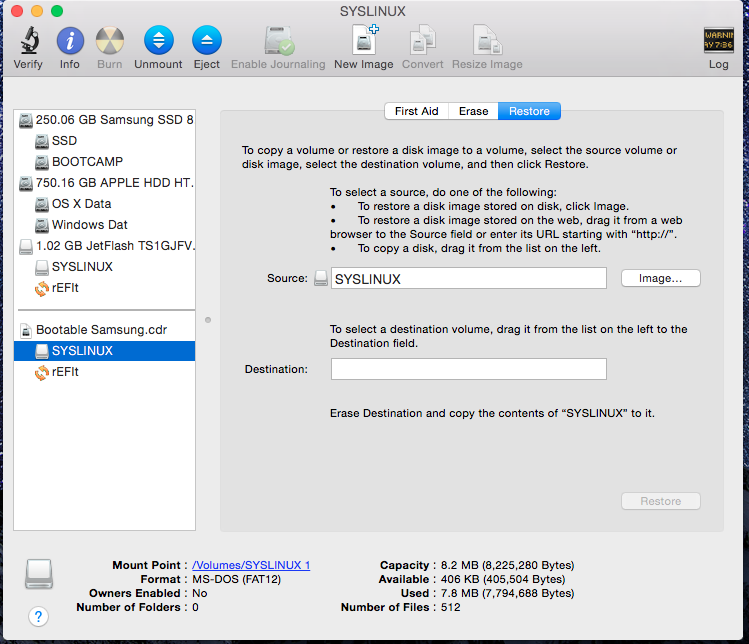Click the Format value MS-DOS (FAT12)

click(236, 579)
